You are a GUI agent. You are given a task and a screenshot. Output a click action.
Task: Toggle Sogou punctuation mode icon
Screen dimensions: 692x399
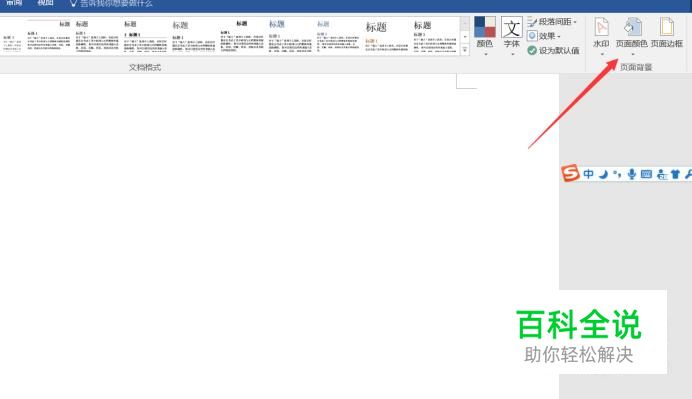(x=617, y=174)
